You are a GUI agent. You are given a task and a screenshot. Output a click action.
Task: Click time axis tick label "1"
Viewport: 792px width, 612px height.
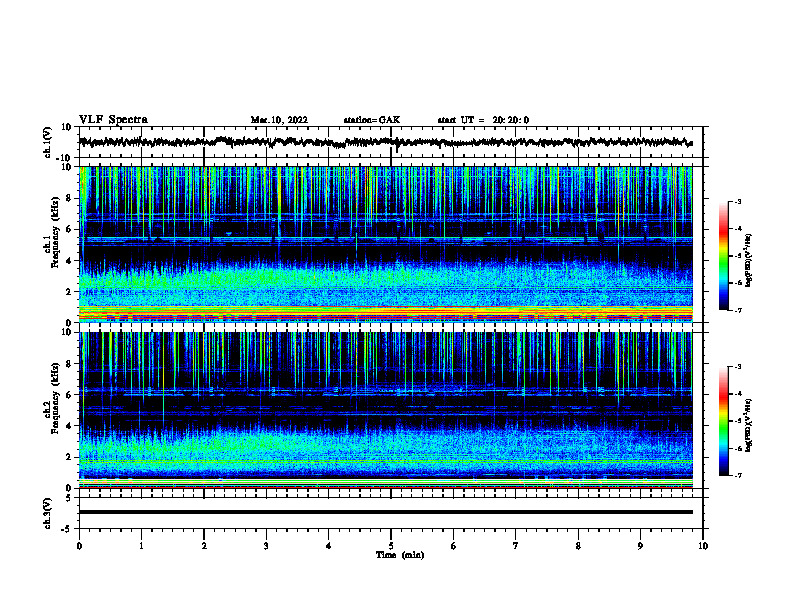pyautogui.click(x=141, y=546)
